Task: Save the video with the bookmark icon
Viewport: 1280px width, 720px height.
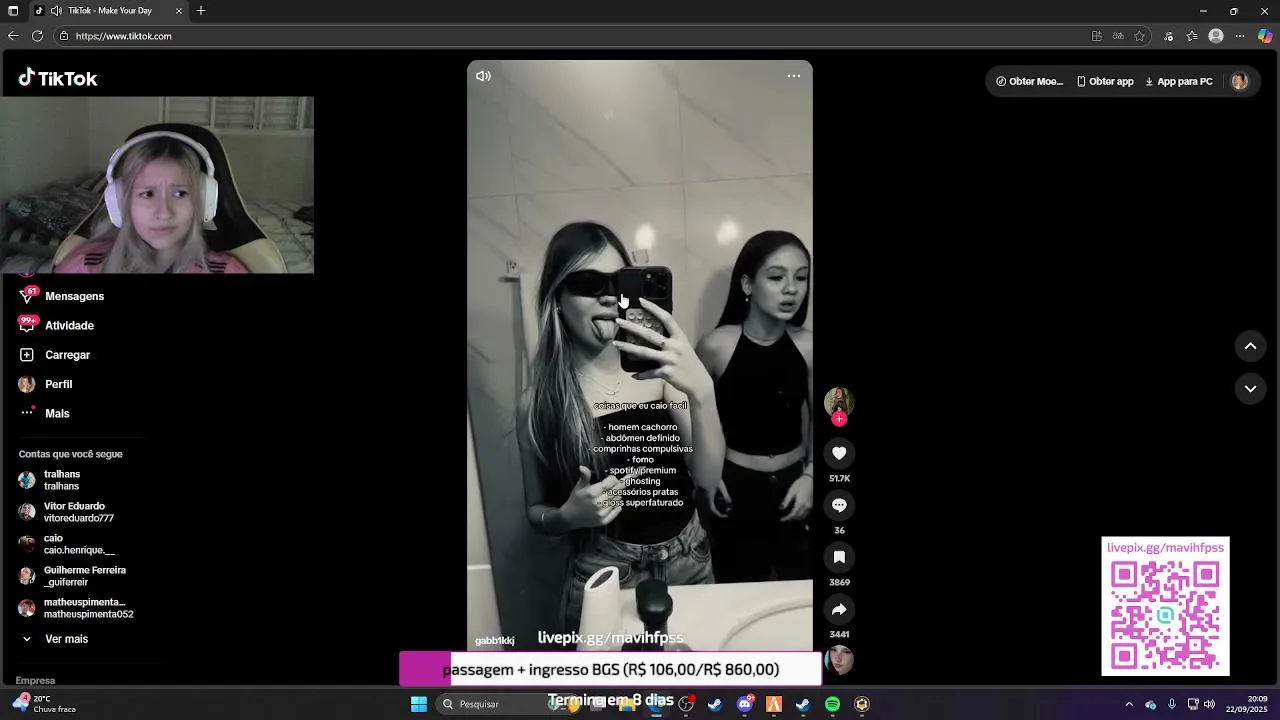Action: [x=839, y=557]
